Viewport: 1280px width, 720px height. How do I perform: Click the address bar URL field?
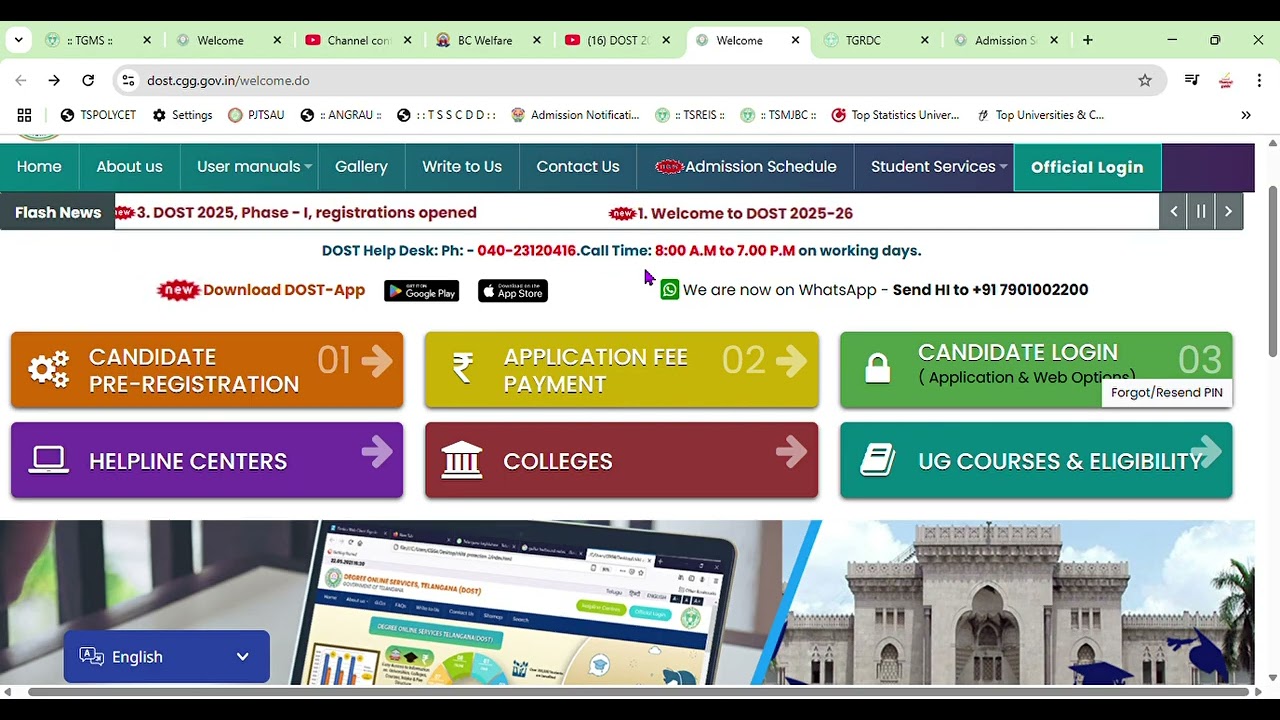(640, 80)
